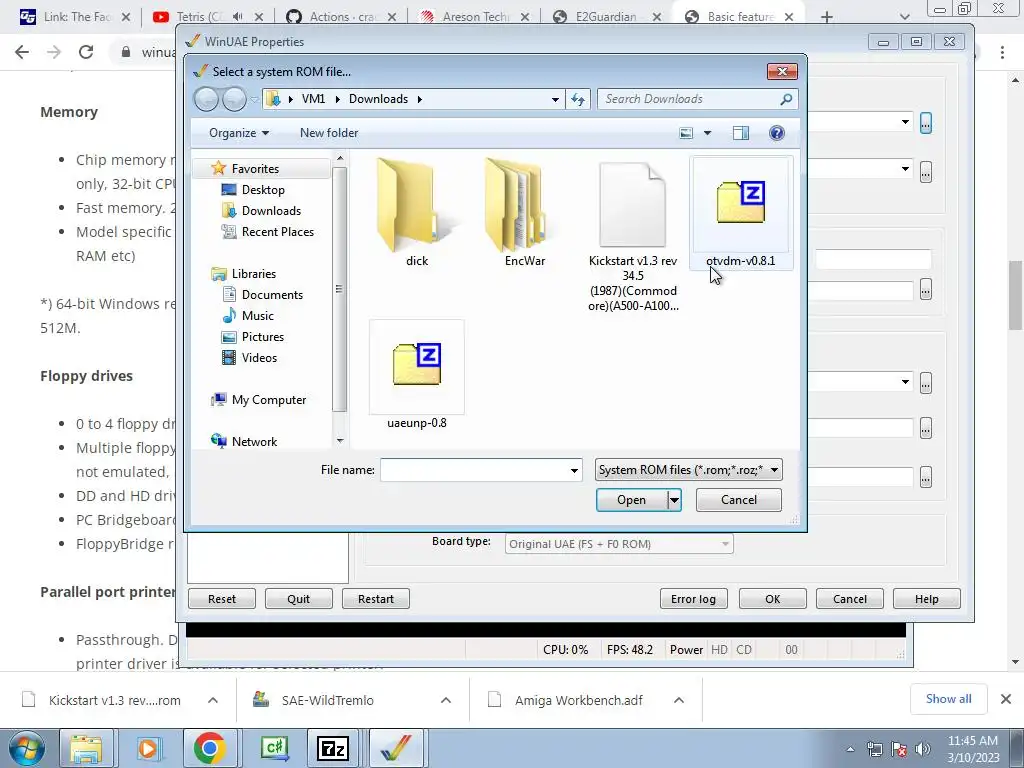Open the EncWar folder
The image size is (1024, 768).
pos(524,213)
